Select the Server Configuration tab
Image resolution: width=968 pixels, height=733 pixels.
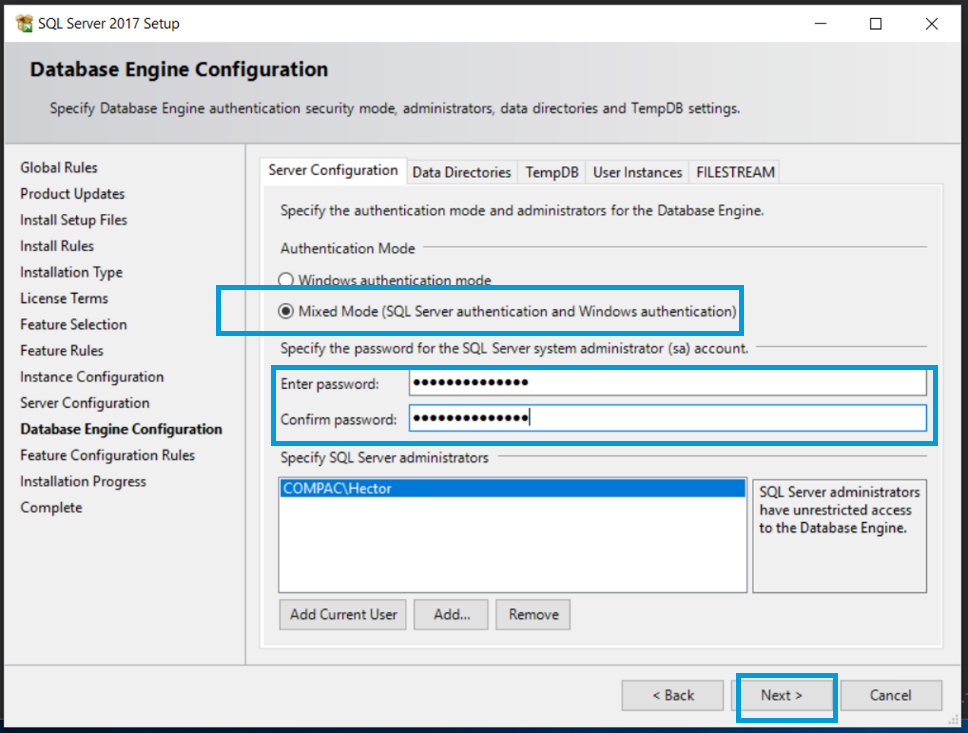(332, 171)
